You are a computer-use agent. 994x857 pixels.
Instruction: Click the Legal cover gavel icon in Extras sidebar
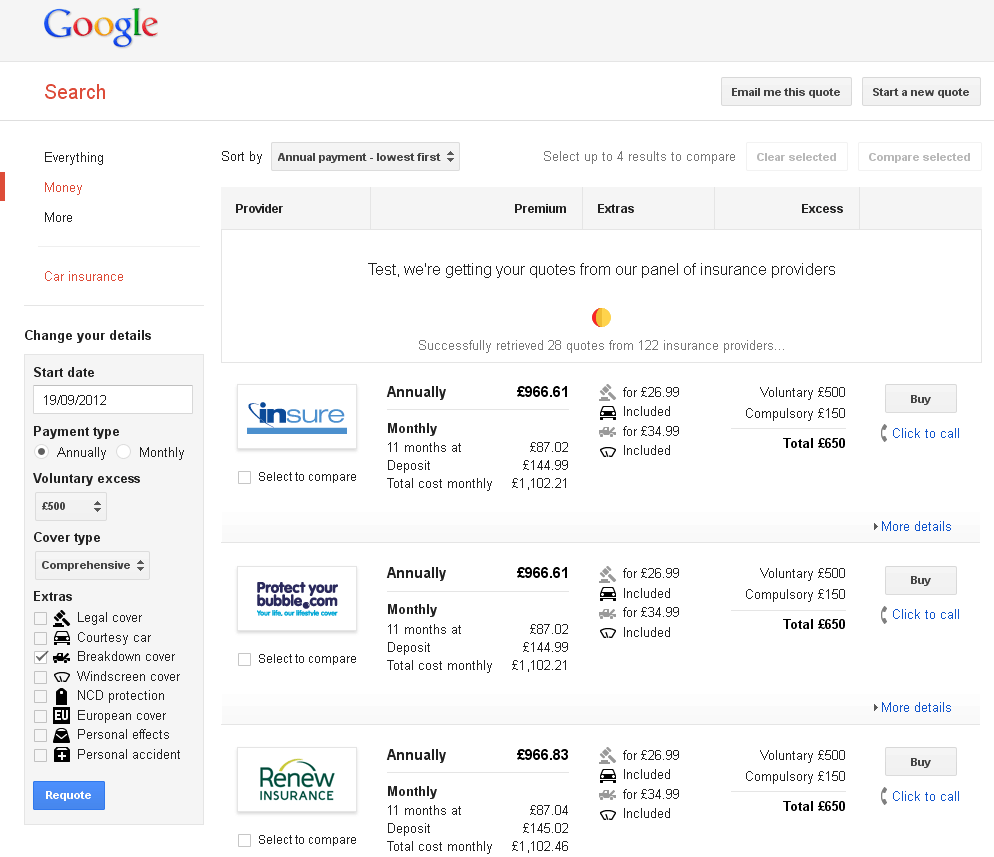click(x=61, y=618)
